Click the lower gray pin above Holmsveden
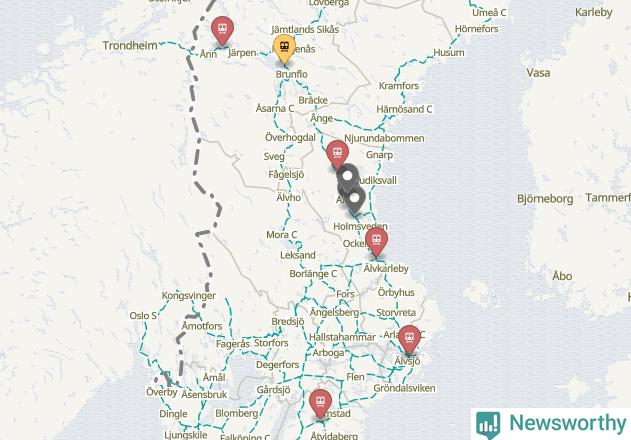 (x=355, y=199)
